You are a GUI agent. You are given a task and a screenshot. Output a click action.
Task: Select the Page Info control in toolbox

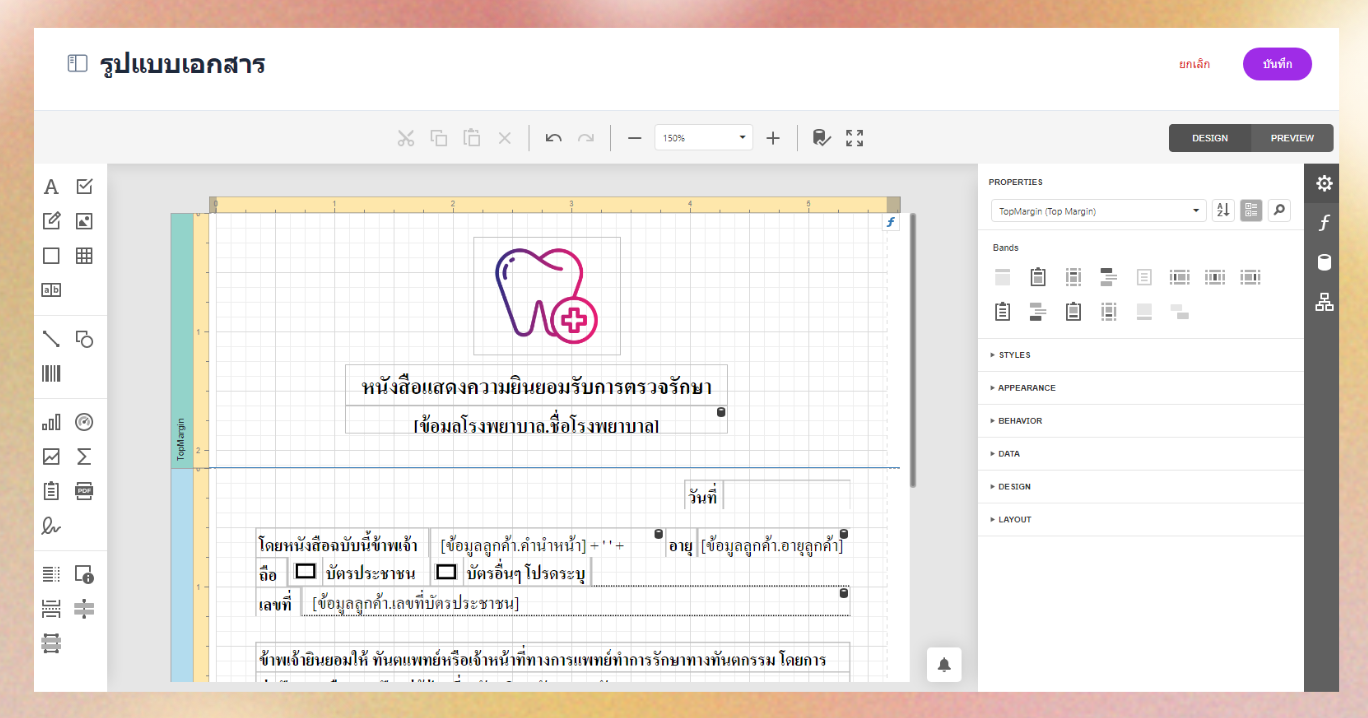click(x=84, y=574)
